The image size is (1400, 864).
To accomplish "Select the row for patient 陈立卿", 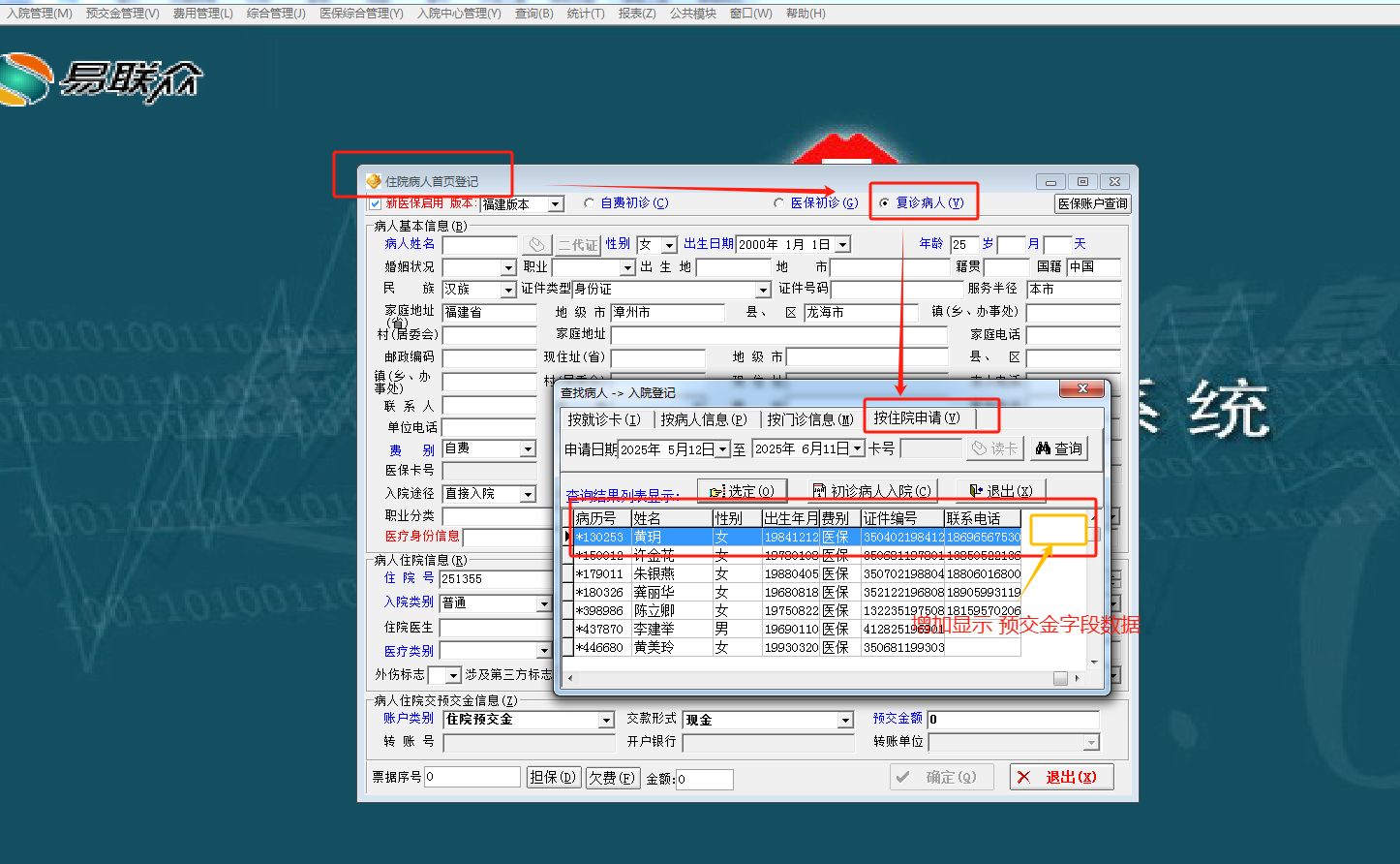I will coord(797,610).
